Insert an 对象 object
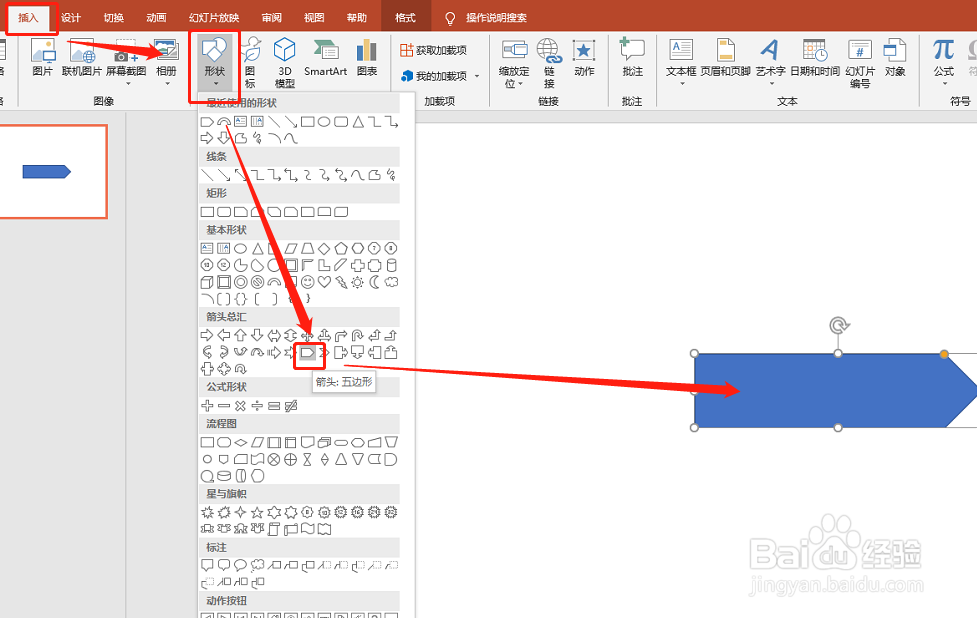The image size is (977, 618). [895, 57]
